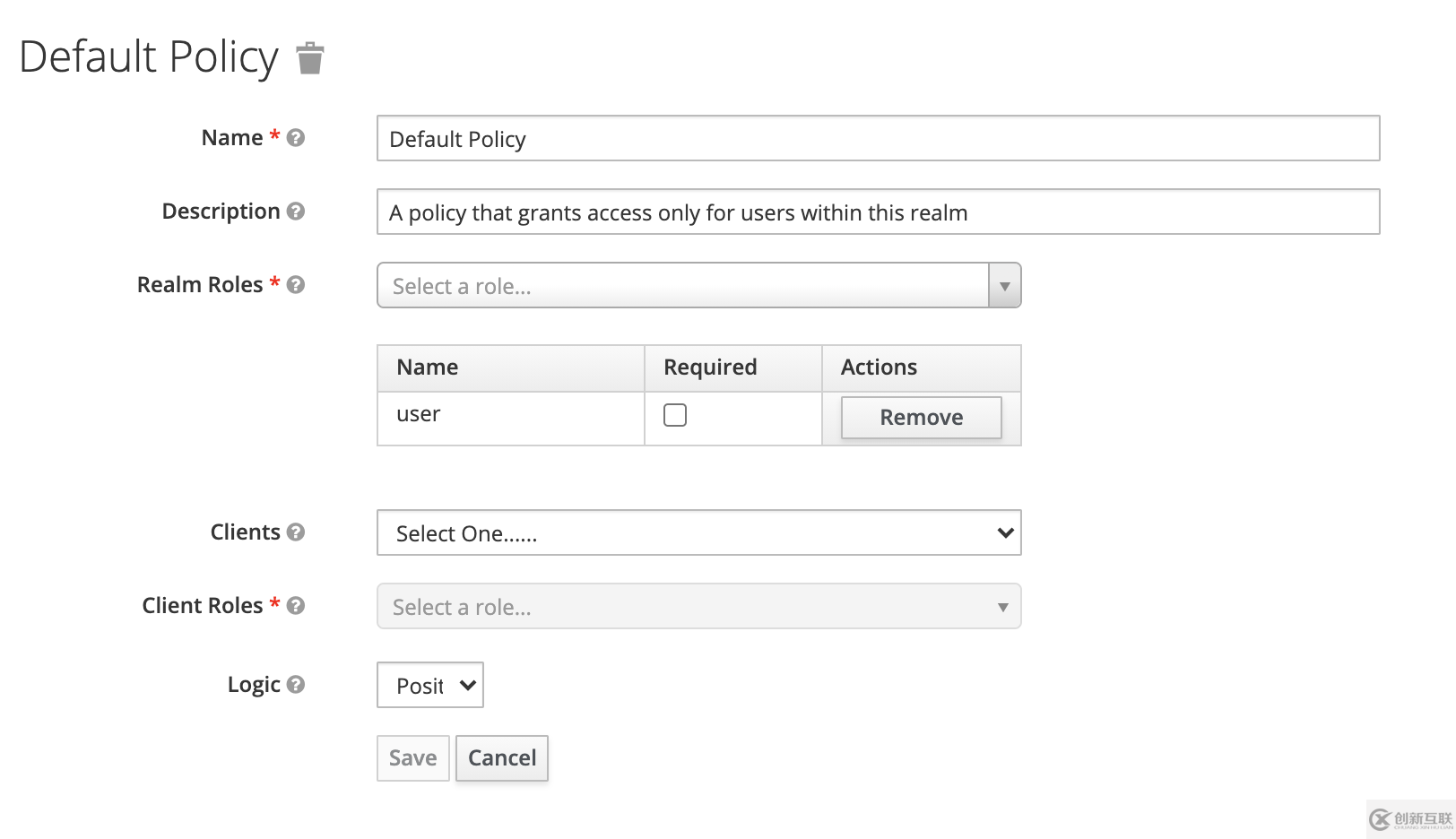Click the Actions column header
This screenshot has height=839, width=1456.
(x=922, y=368)
